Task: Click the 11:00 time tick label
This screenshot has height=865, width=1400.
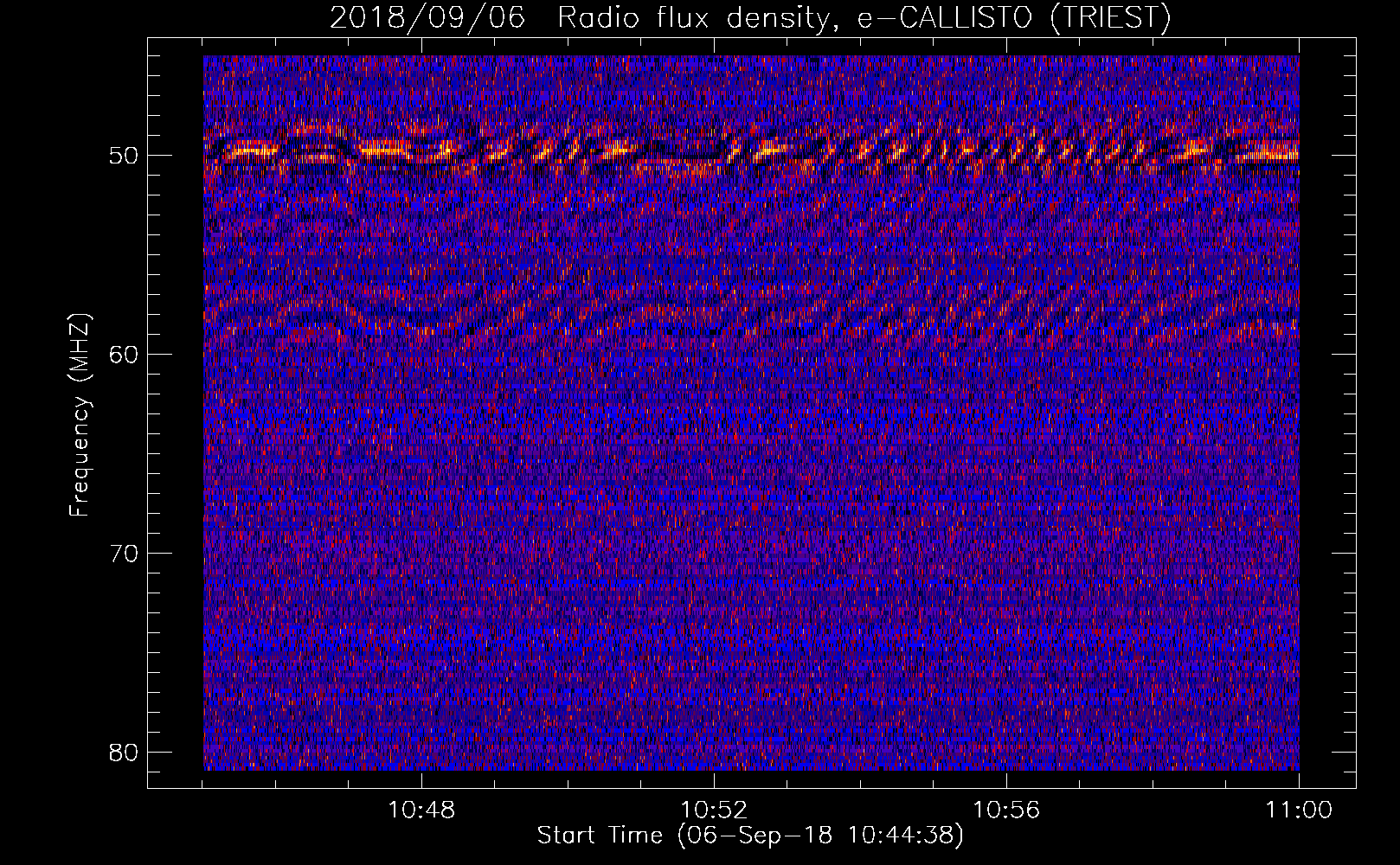Action: (x=1299, y=811)
